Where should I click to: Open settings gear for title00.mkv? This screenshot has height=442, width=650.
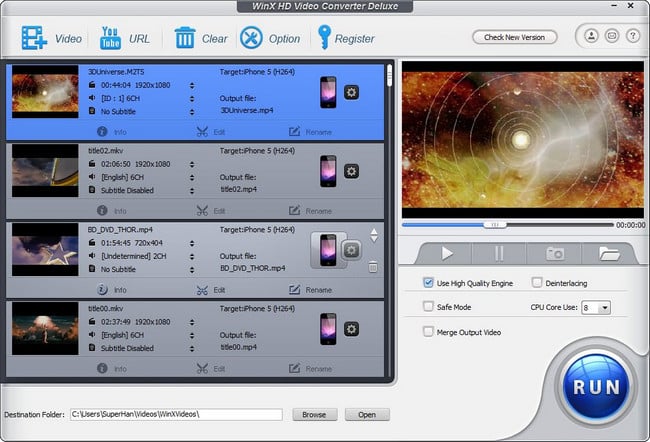pos(351,329)
